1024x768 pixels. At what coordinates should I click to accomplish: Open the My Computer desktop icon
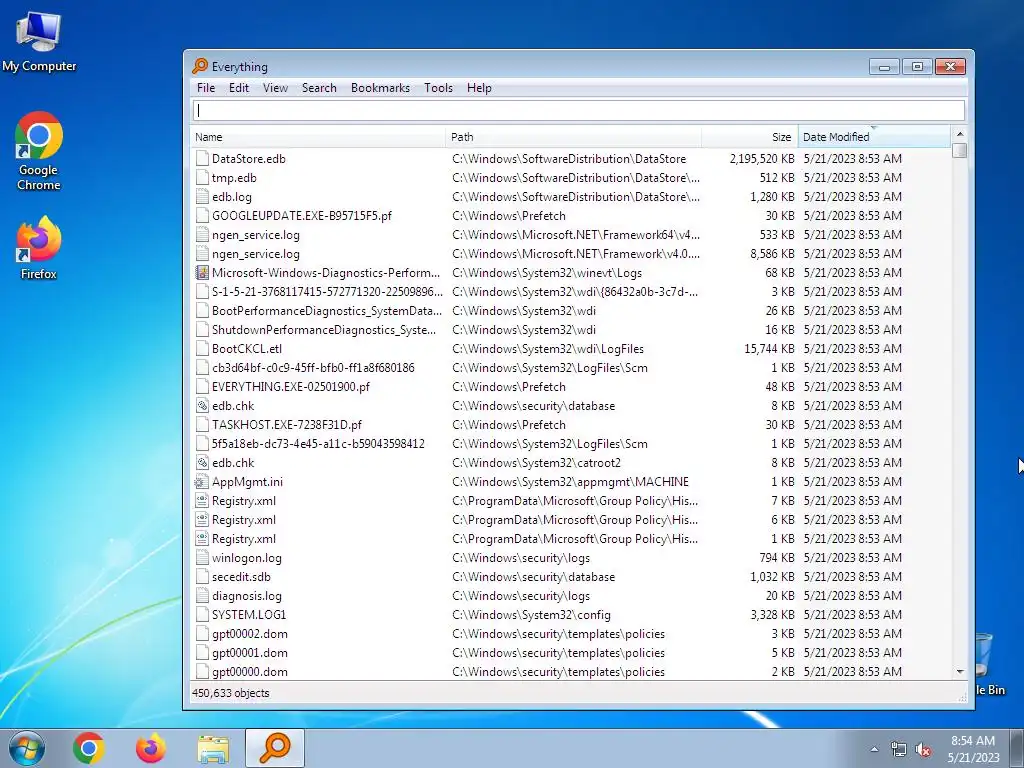pyautogui.click(x=39, y=40)
